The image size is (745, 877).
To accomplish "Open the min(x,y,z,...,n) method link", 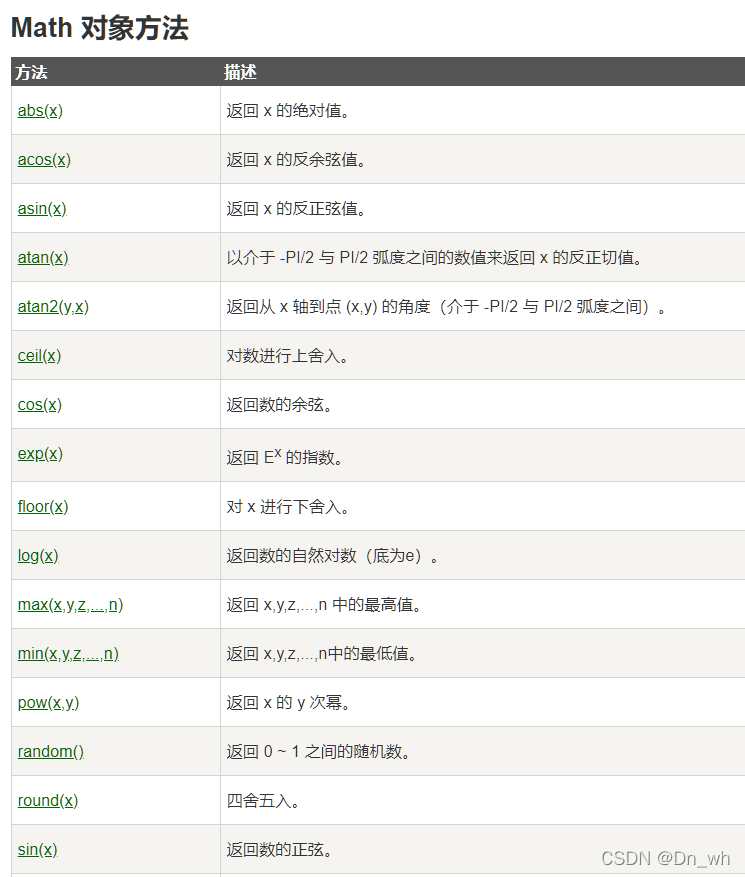I will tap(68, 654).
